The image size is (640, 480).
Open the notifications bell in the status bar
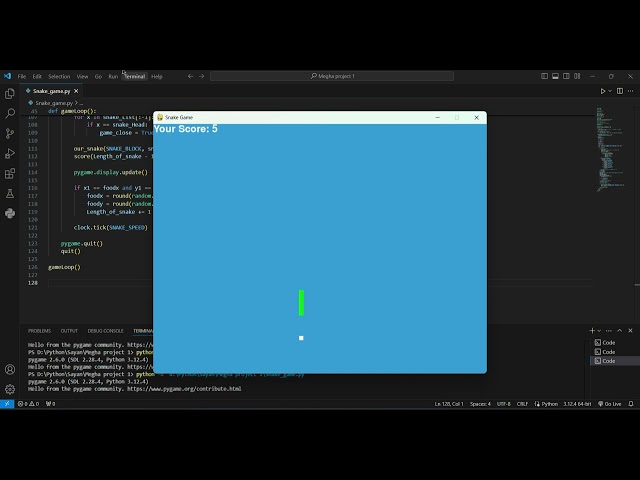pyautogui.click(x=631, y=404)
